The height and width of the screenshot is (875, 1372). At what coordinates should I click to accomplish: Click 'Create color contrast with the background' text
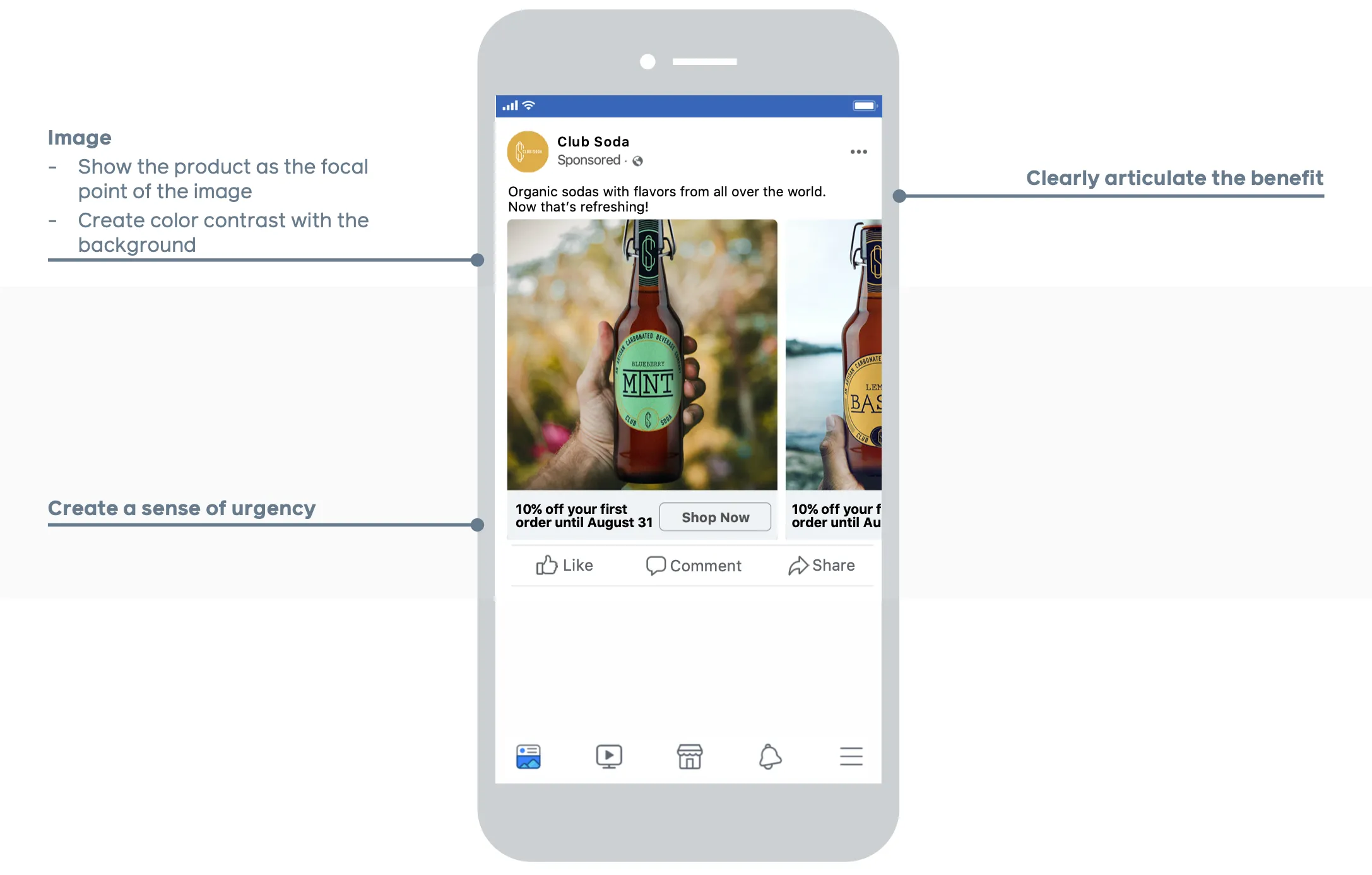pyautogui.click(x=223, y=232)
